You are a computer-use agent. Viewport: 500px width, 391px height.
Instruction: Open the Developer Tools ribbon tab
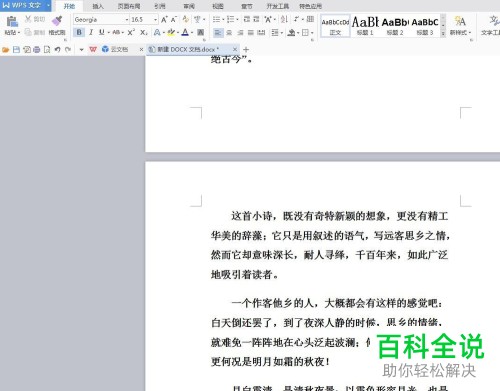tap(278, 6)
